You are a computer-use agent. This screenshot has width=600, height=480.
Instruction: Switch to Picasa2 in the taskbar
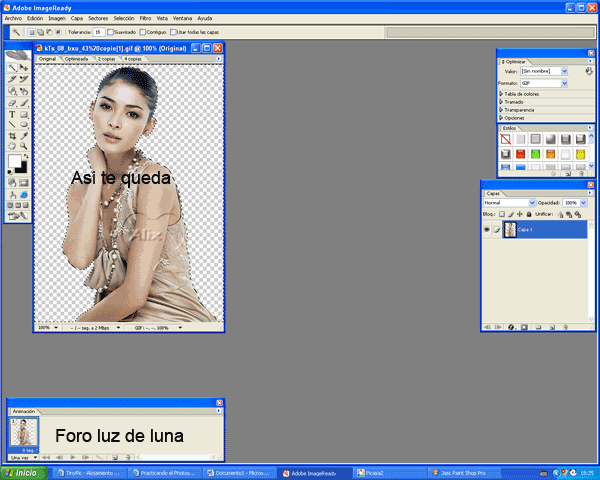tap(390, 473)
